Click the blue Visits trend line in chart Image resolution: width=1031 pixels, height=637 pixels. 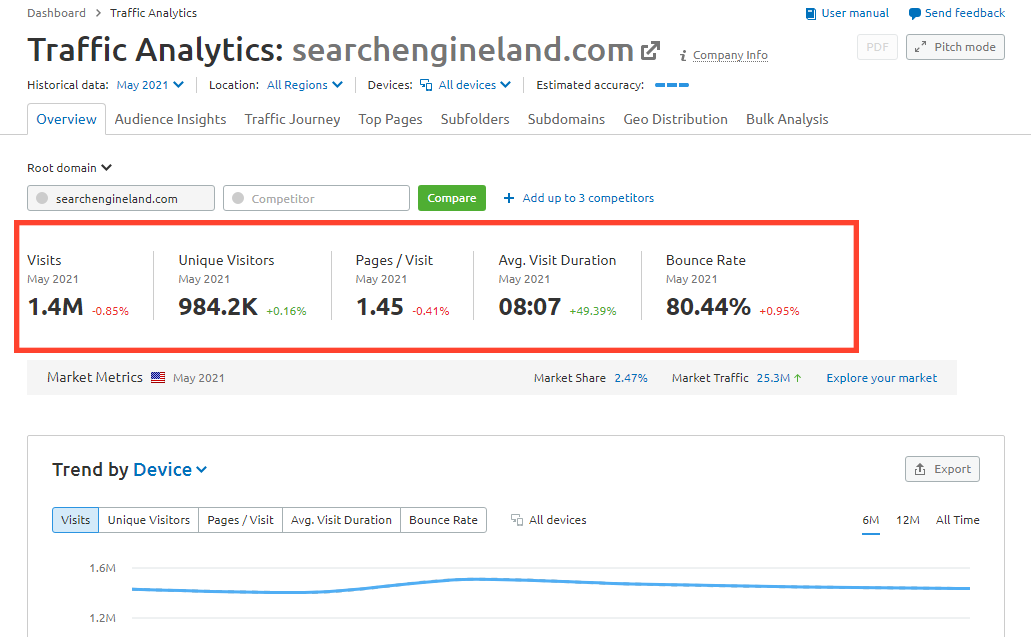point(551,584)
